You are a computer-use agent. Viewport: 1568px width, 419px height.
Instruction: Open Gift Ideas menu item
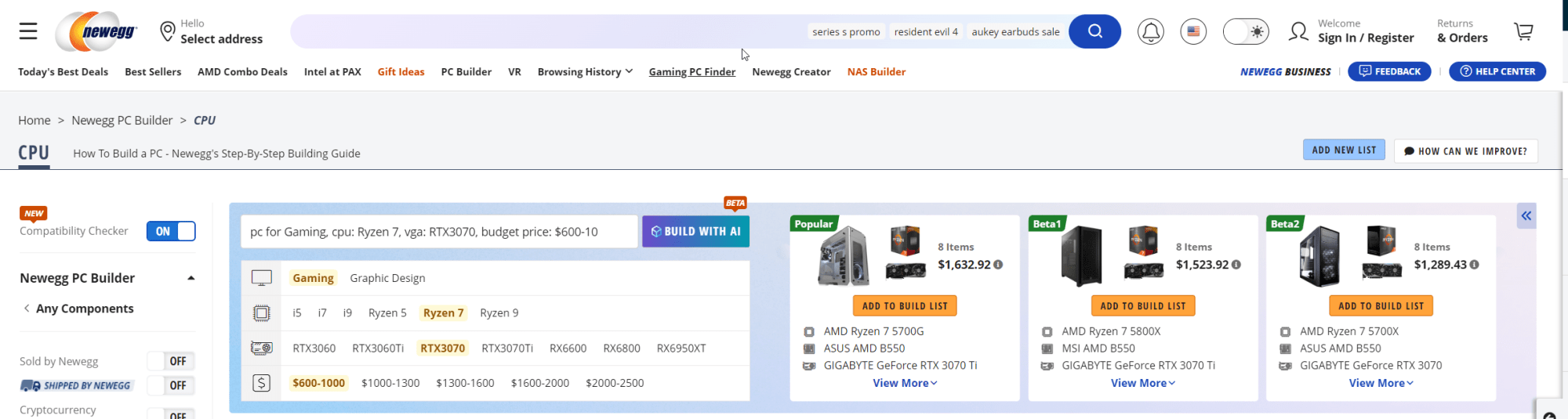point(401,71)
